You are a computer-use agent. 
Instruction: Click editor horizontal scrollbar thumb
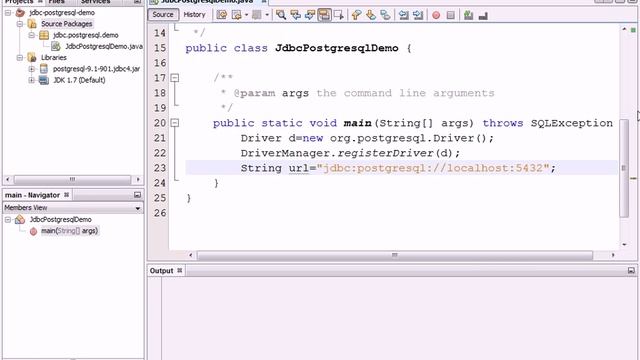coord(395,255)
